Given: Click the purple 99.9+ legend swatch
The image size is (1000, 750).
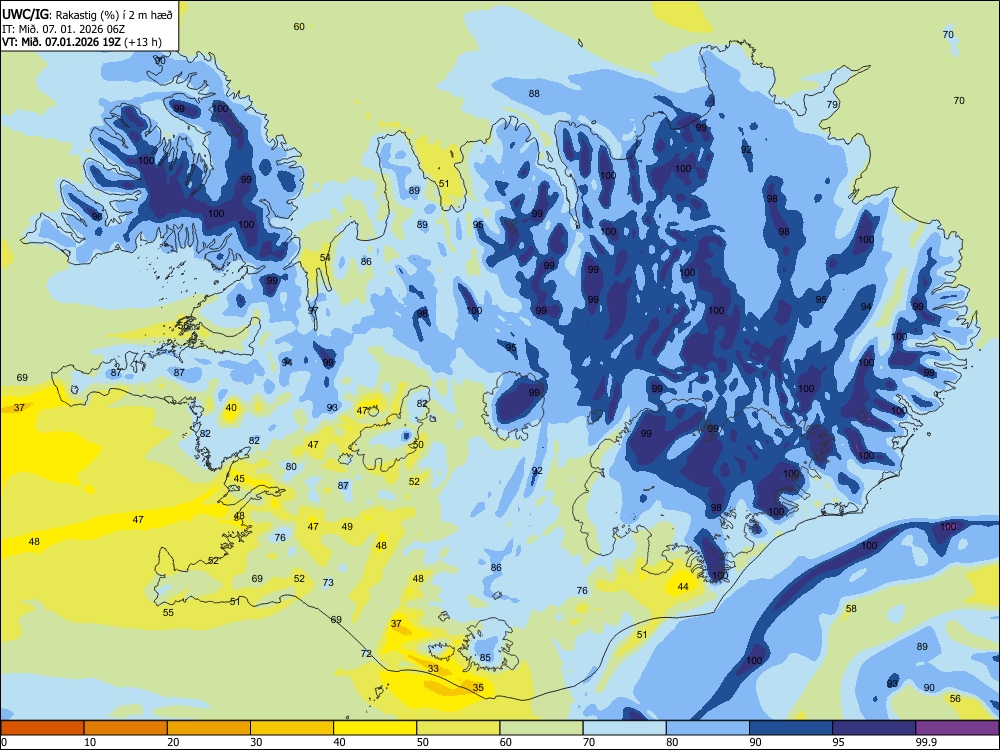Looking at the screenshot, I should 957,728.
